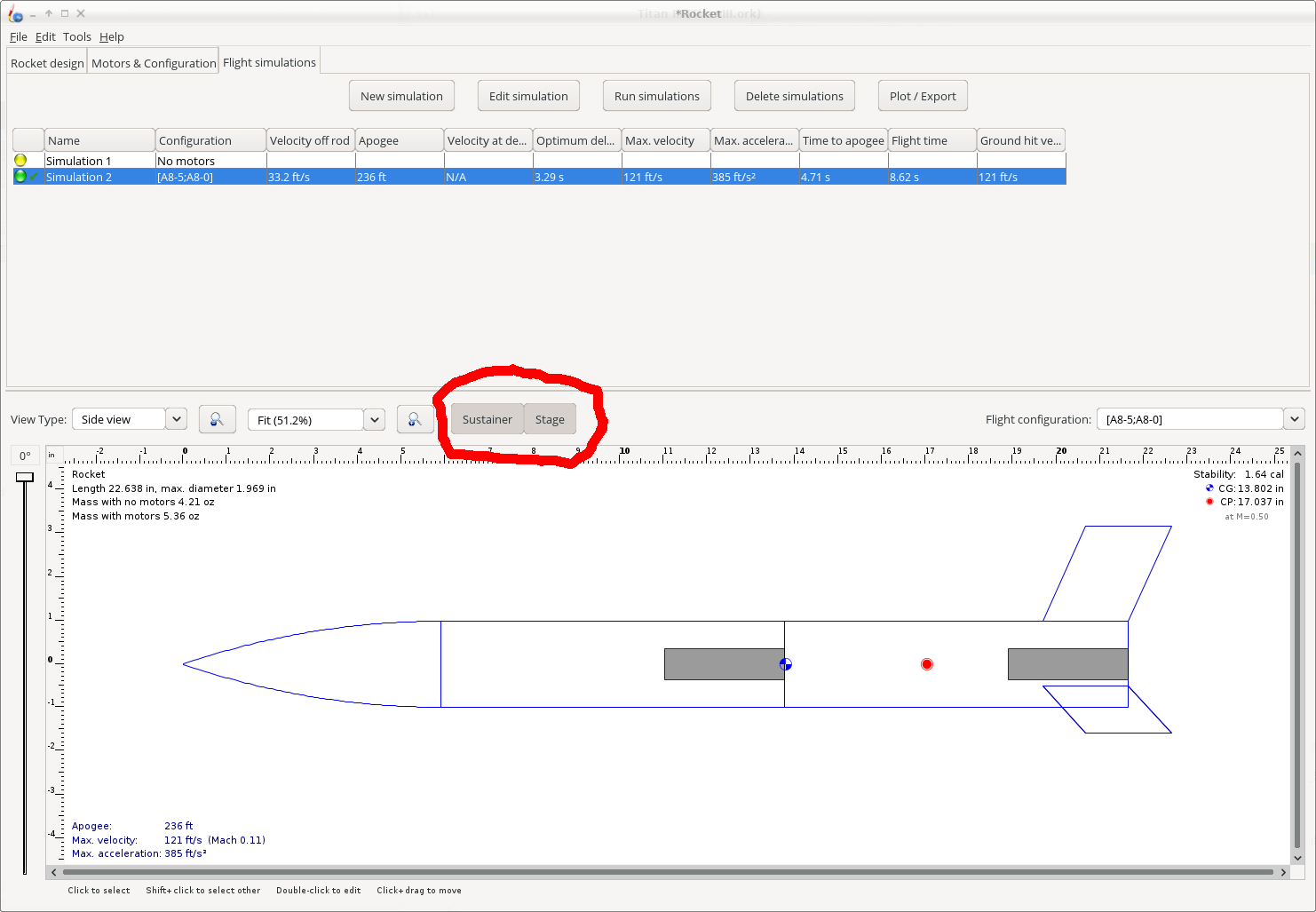Screen dimensions: 1316x912
Task: Toggle the Sustainer stage button
Action: coord(487,418)
